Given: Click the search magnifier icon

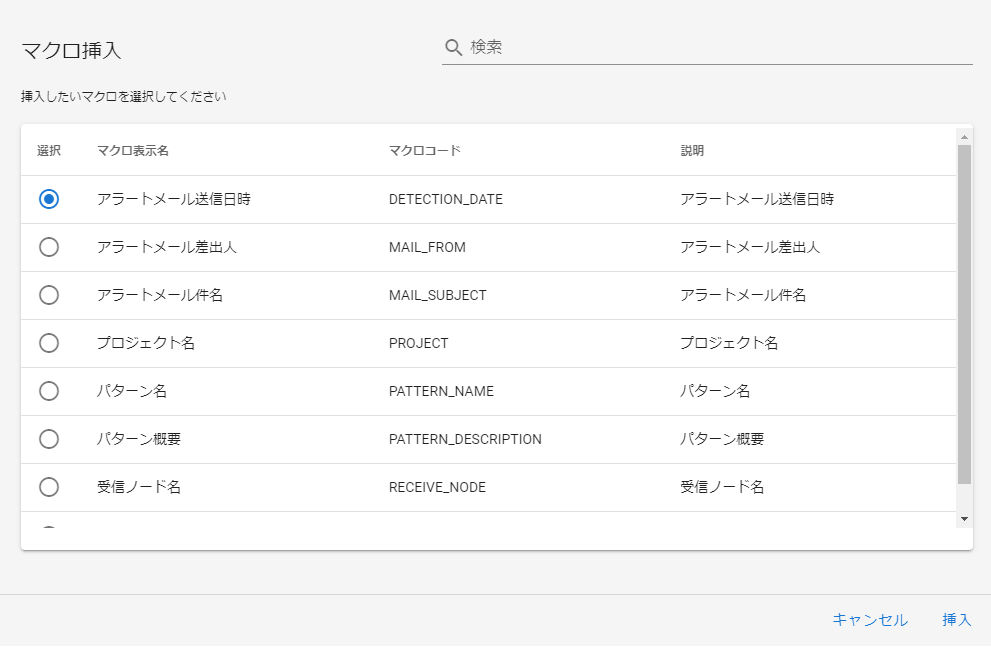Looking at the screenshot, I should pos(454,47).
